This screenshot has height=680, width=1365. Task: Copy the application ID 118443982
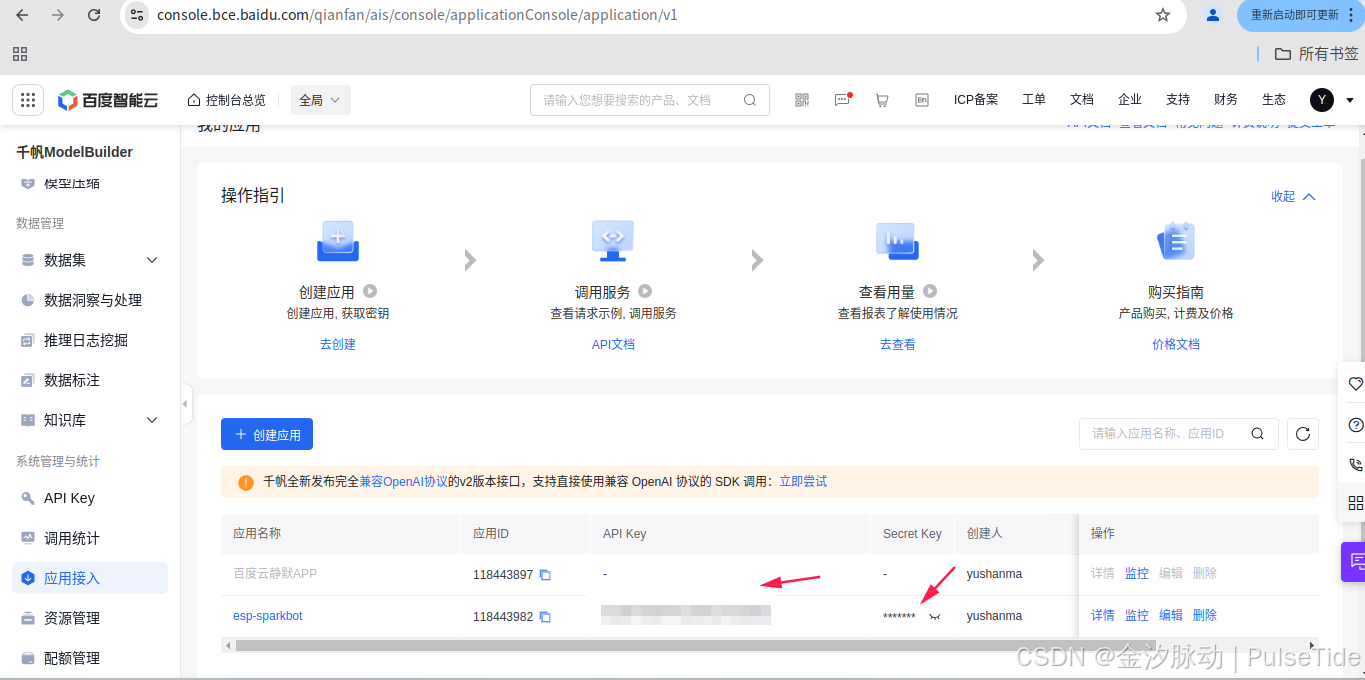[545, 617]
